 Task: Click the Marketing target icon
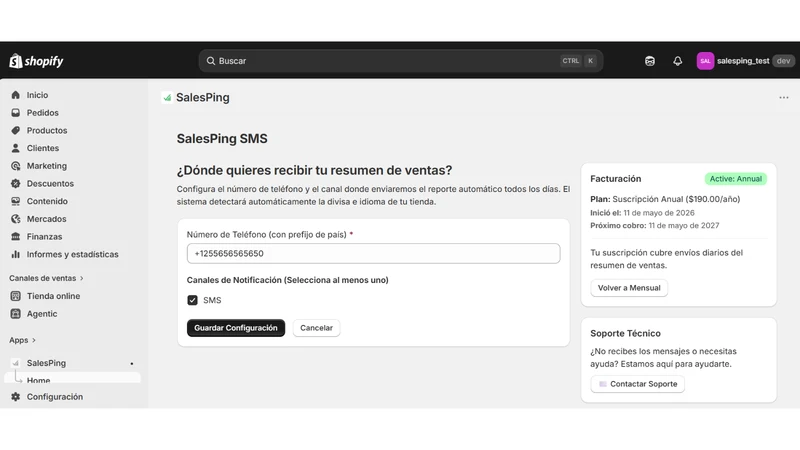[16, 166]
